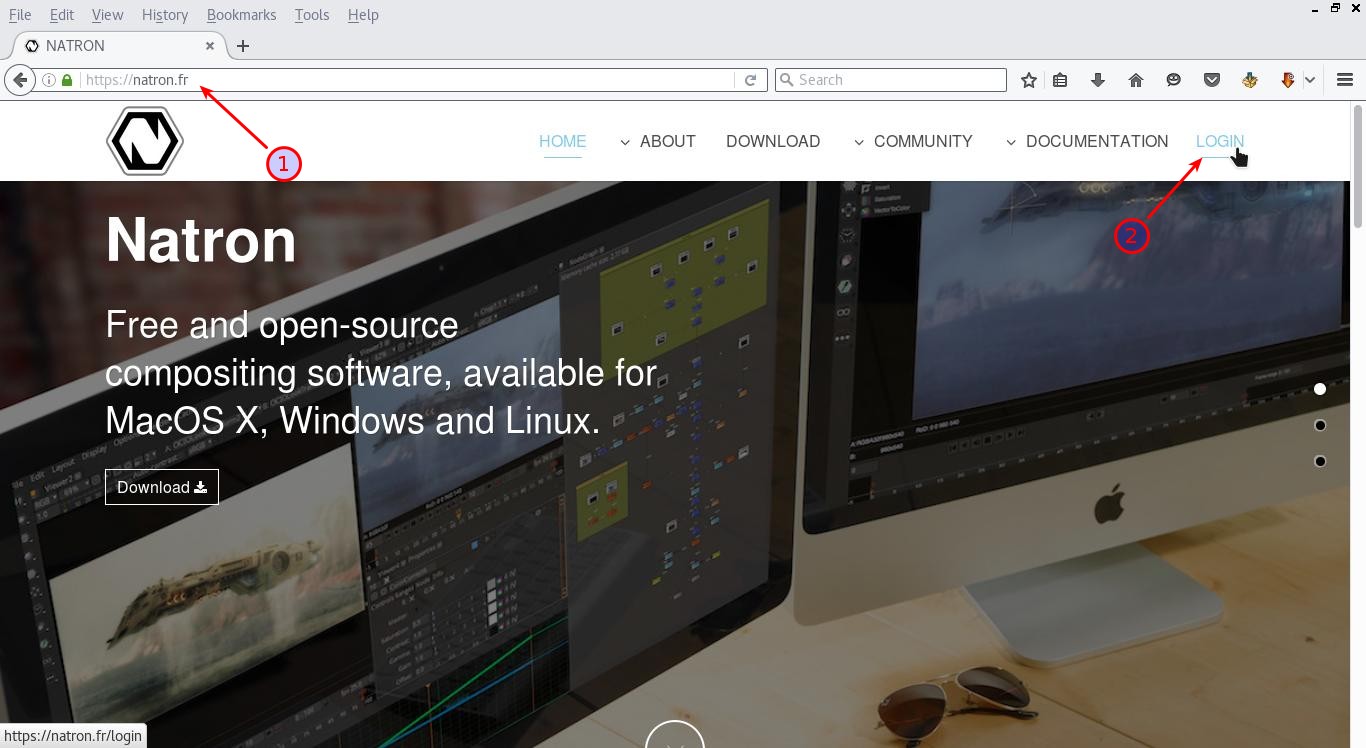This screenshot has height=748, width=1366.
Task: Open the downloads panel
Action: (1097, 79)
